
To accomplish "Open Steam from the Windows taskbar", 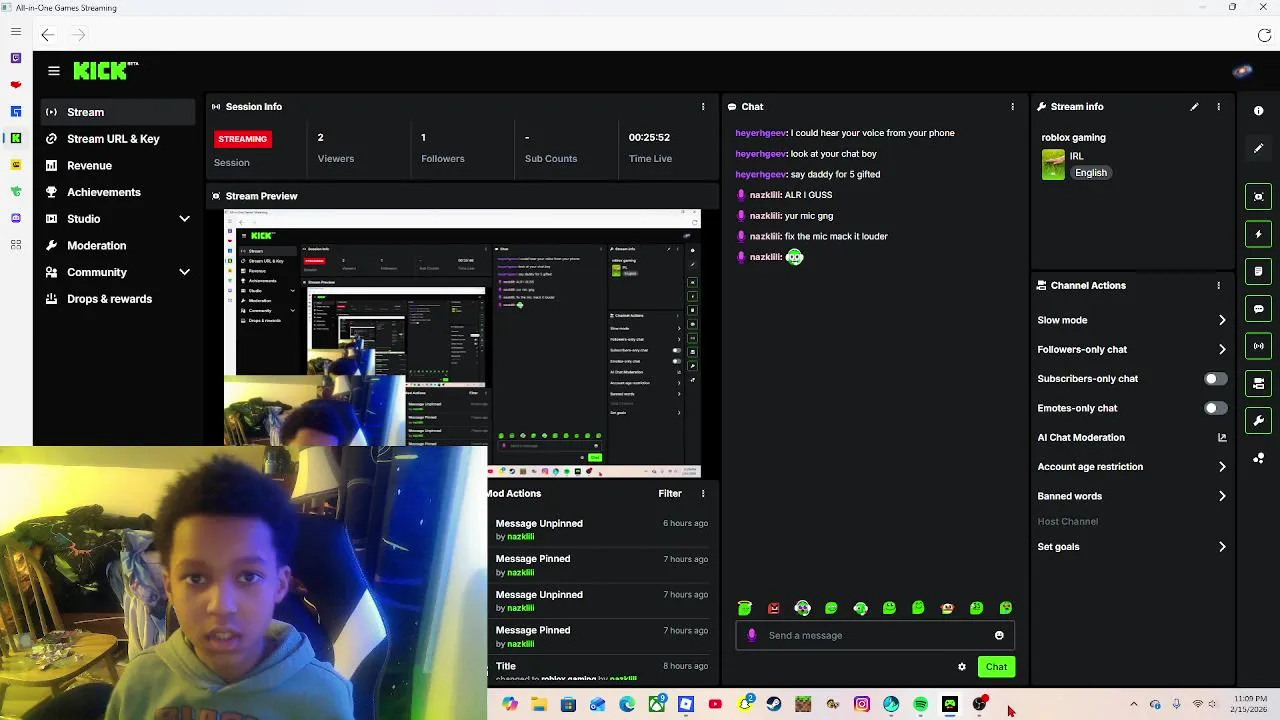I will (x=774, y=705).
